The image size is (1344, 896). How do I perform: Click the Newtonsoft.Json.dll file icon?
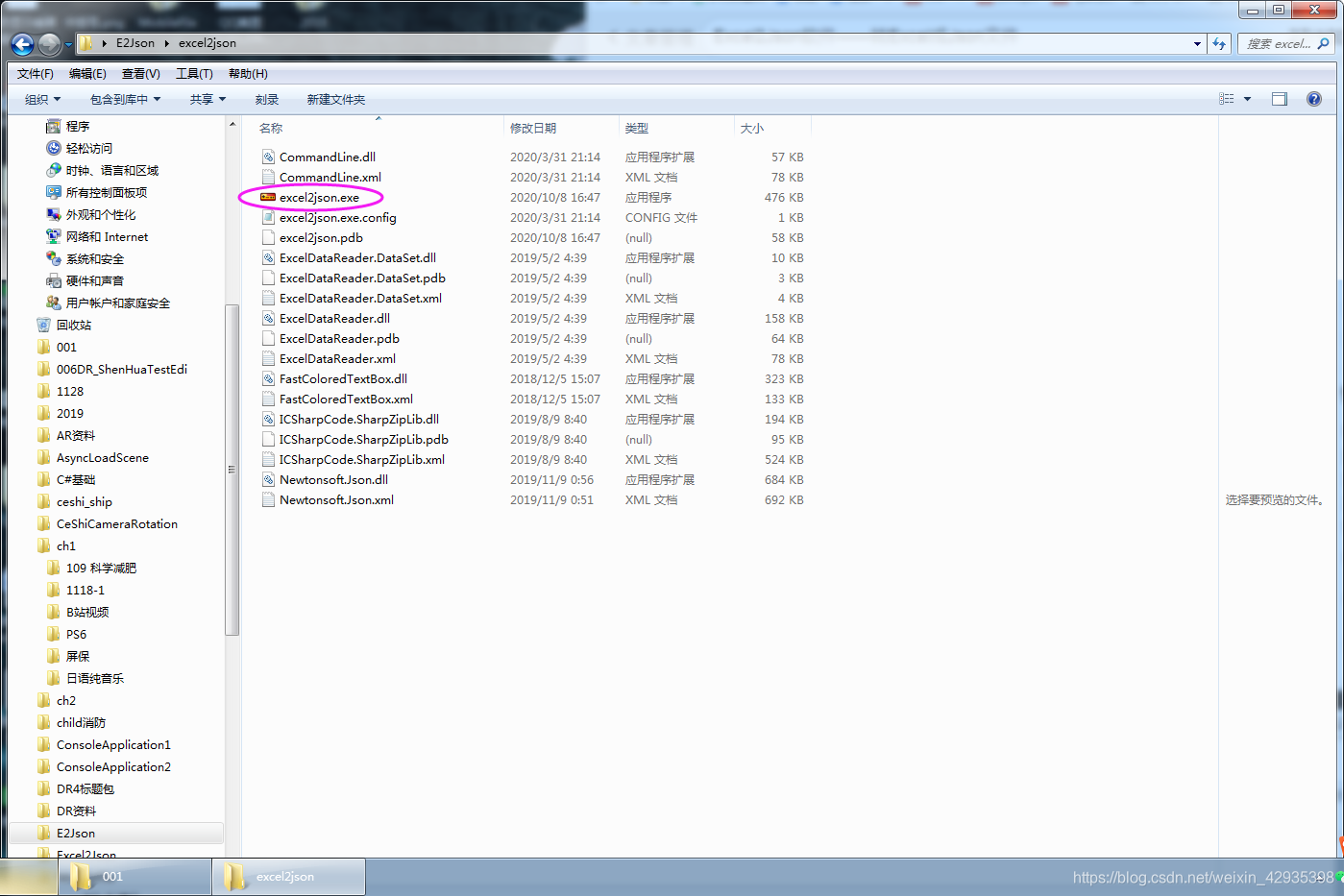pos(269,479)
